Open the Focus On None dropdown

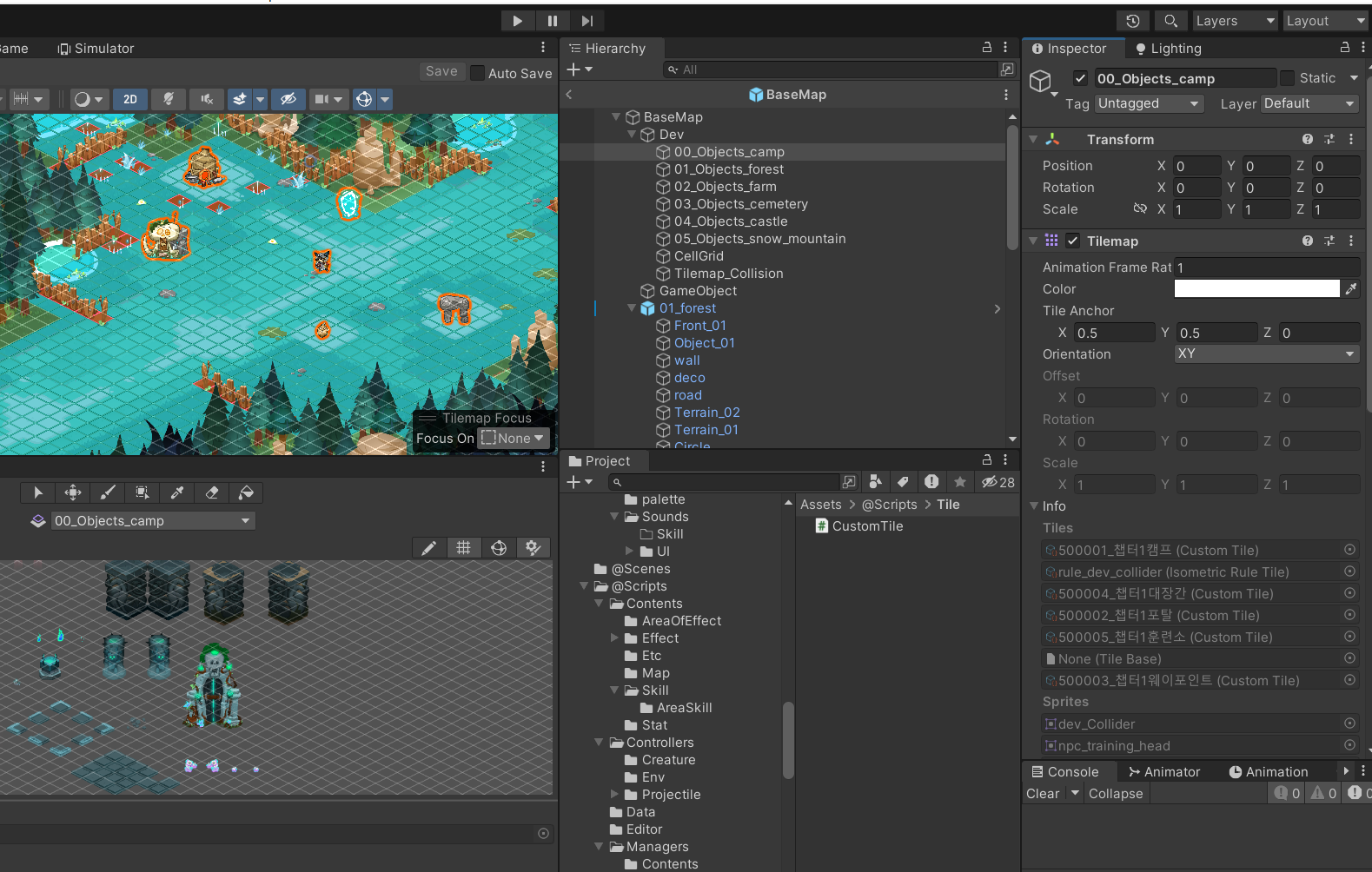click(x=514, y=439)
